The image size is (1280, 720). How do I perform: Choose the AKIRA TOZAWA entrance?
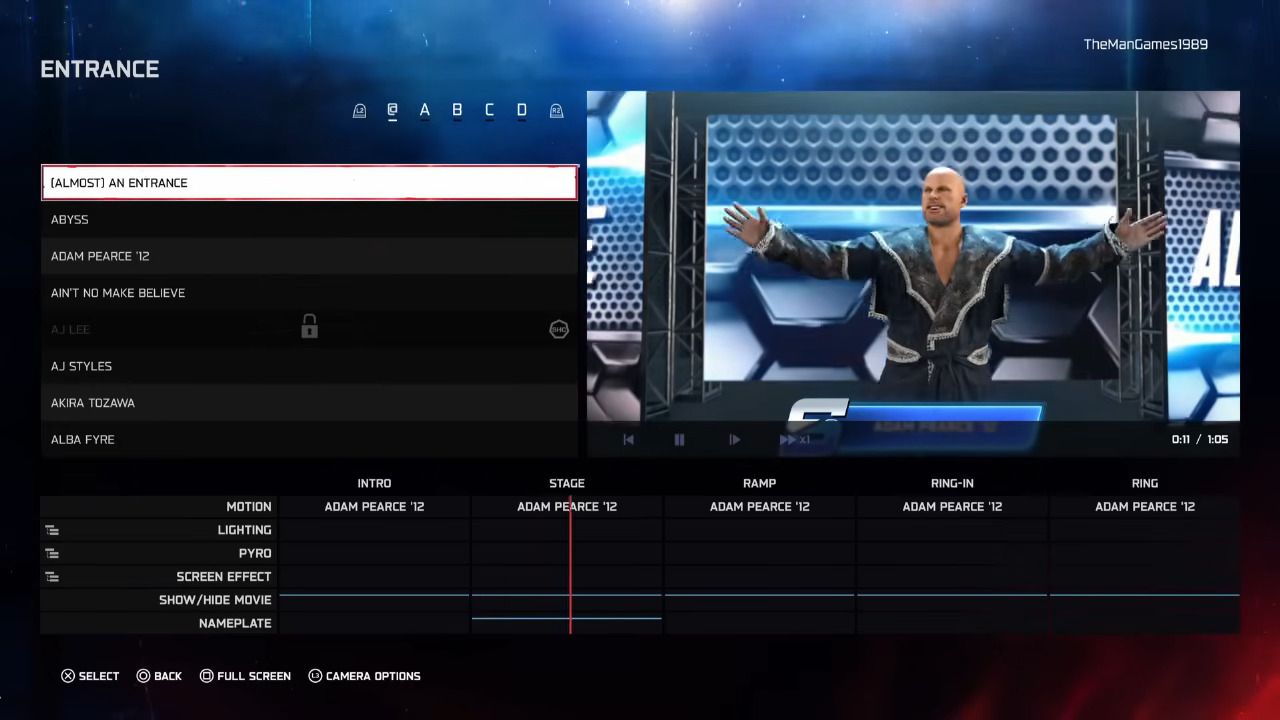click(309, 403)
